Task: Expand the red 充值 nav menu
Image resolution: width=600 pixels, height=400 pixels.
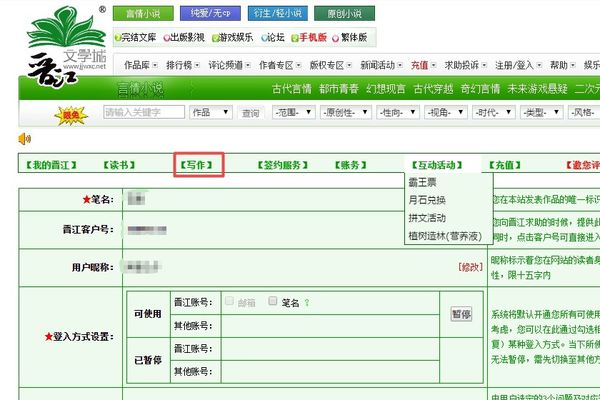Action: click(423, 65)
